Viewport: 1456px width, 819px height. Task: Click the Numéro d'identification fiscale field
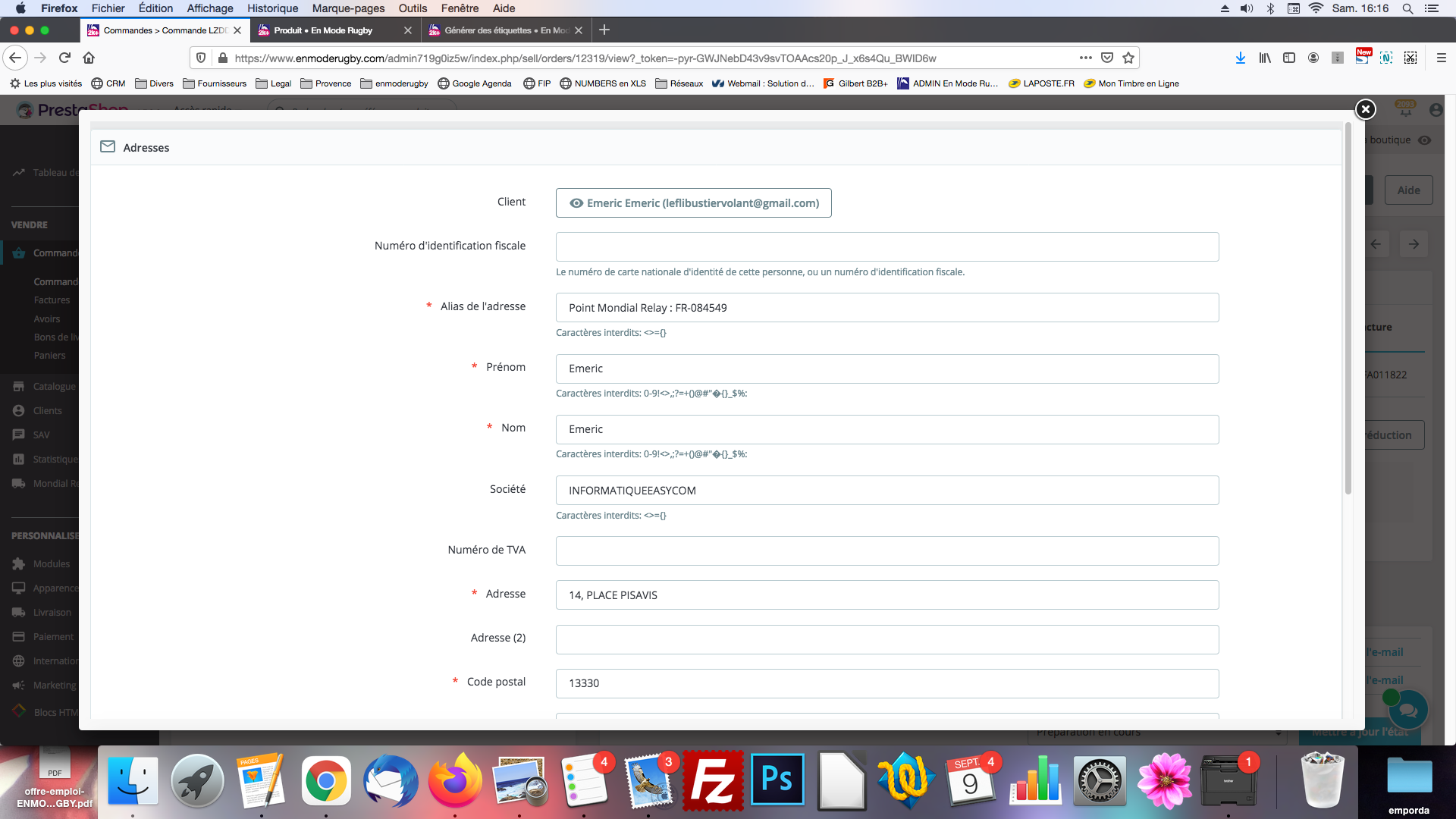[887, 246]
